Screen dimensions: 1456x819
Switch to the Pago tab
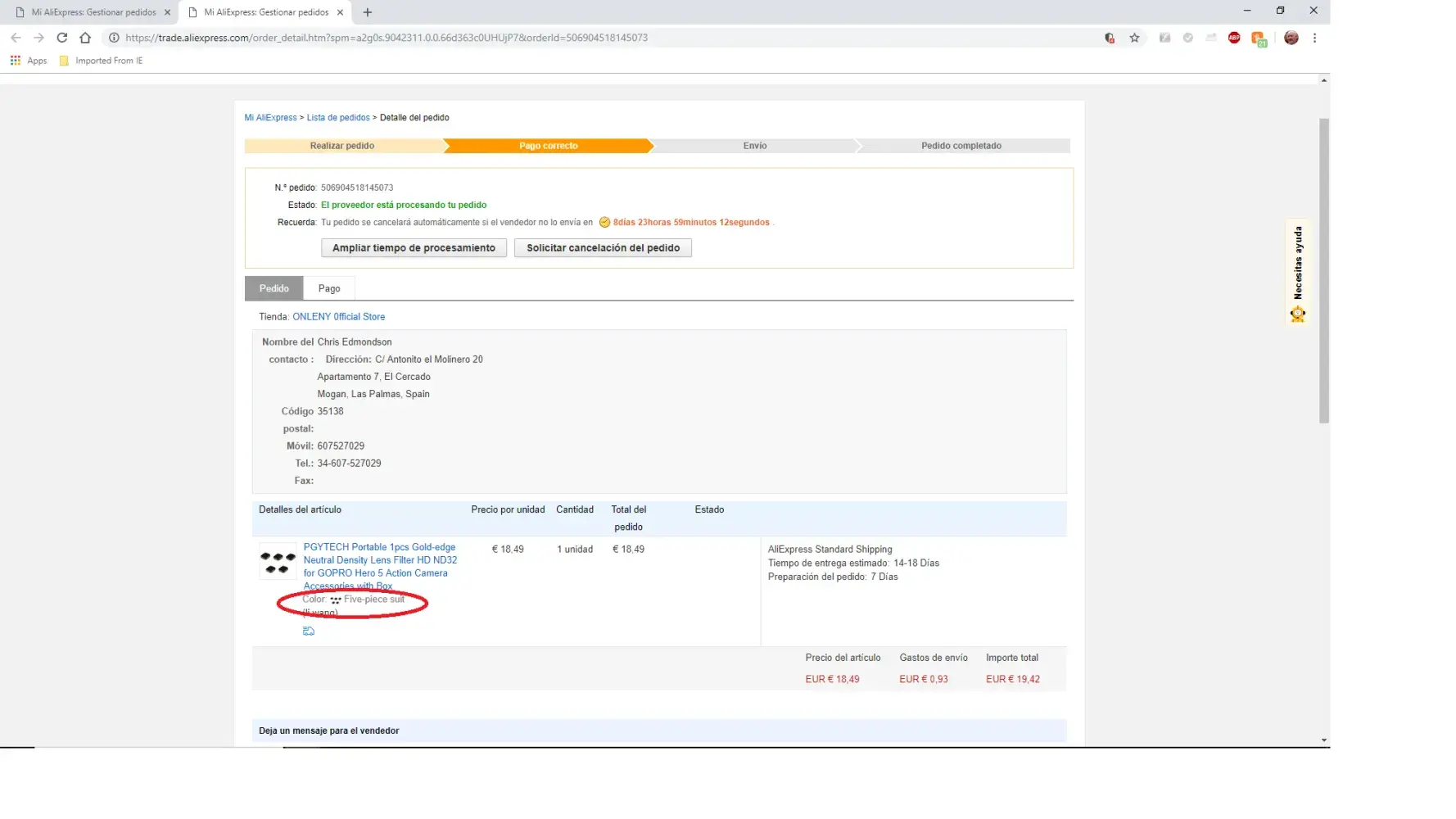pos(329,288)
